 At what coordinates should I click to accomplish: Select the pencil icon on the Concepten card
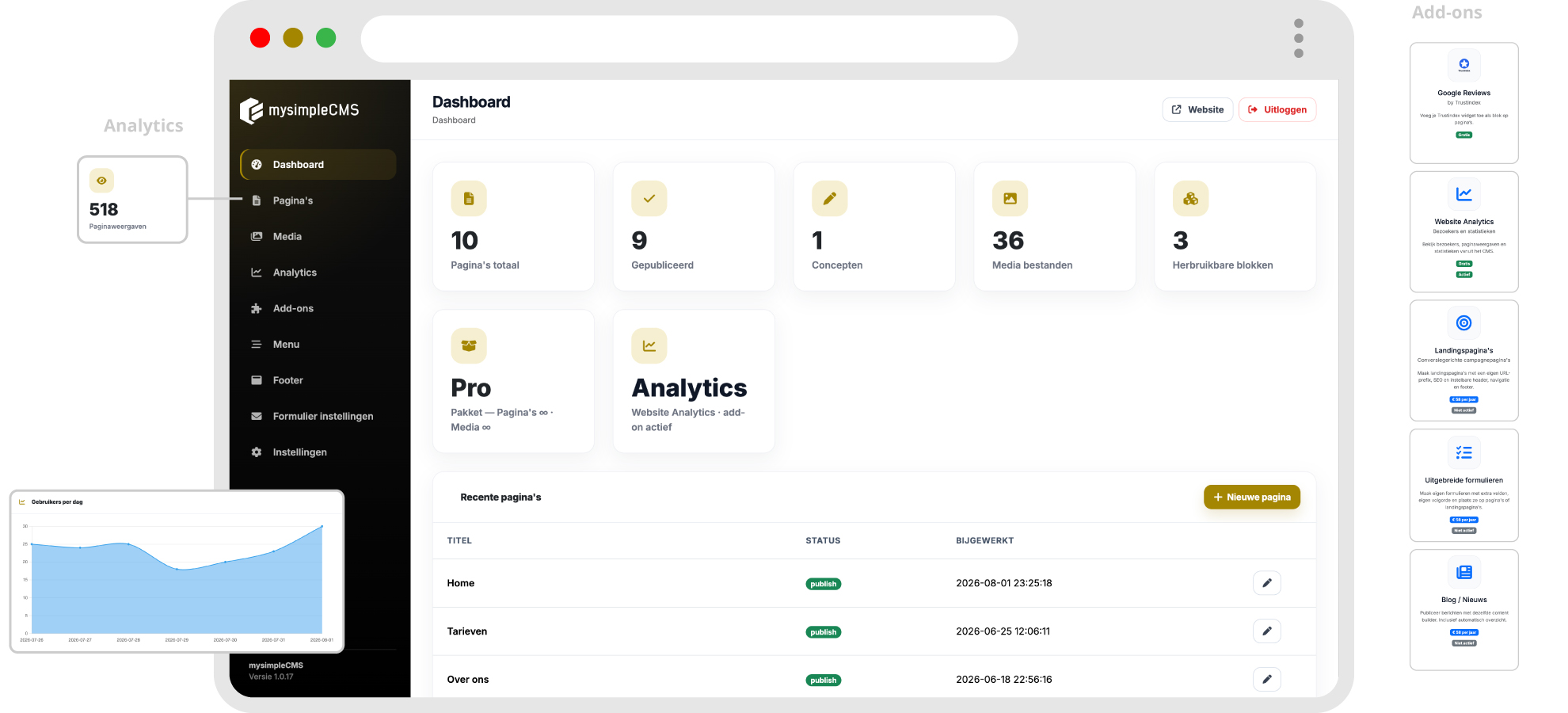(830, 199)
